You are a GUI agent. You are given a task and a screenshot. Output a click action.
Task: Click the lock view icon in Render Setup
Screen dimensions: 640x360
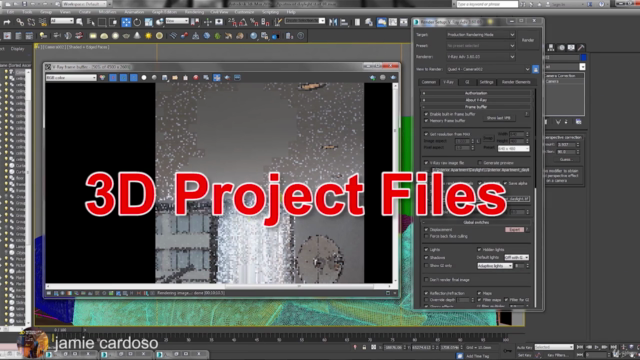click(x=536, y=69)
